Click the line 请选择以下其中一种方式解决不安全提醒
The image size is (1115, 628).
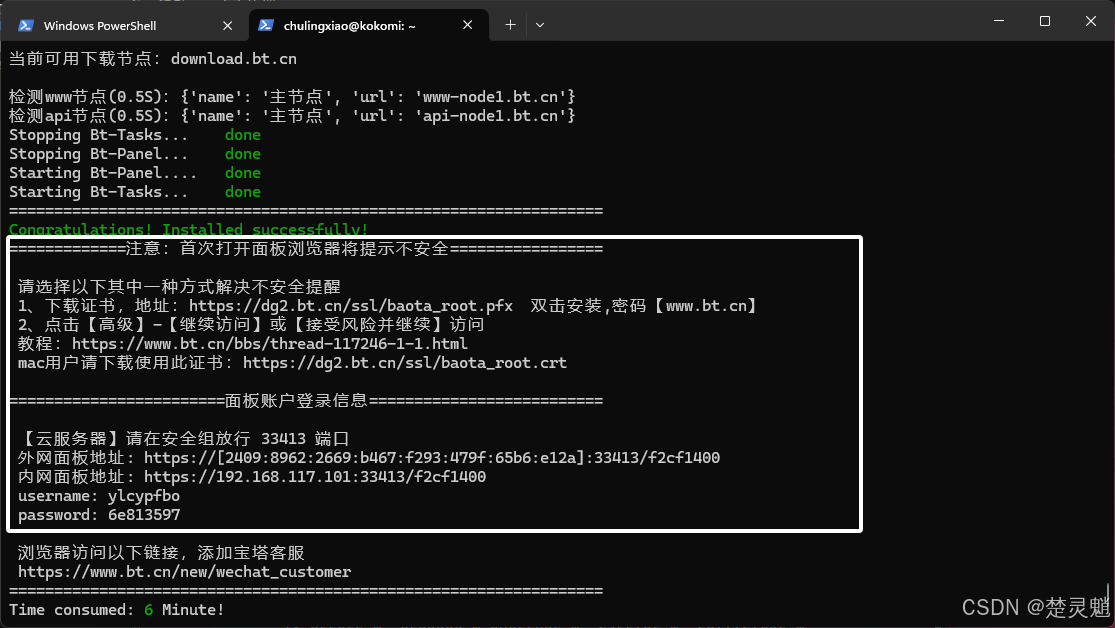pyautogui.click(x=179, y=287)
